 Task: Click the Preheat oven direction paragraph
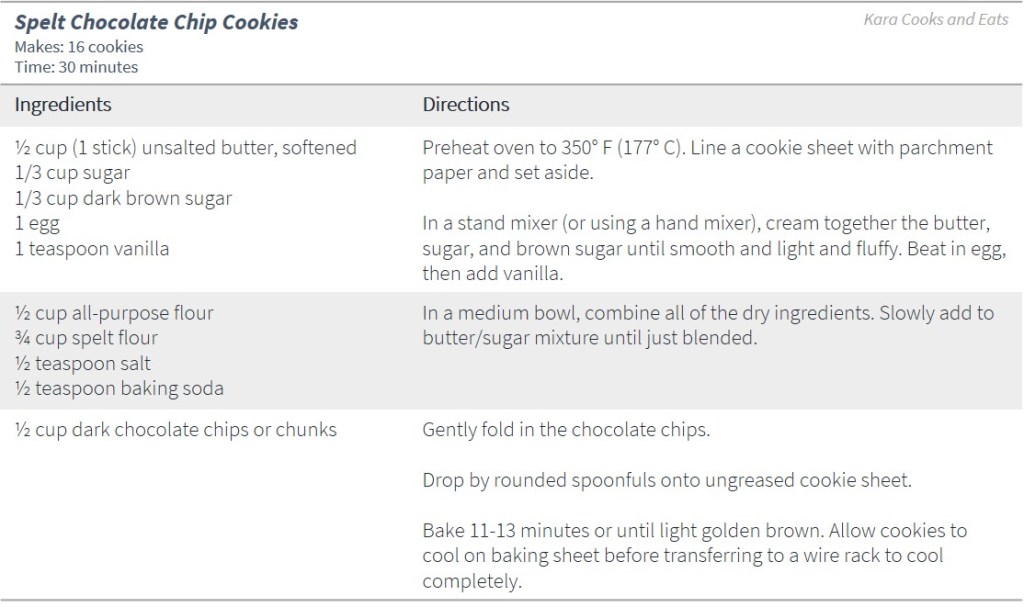point(707,160)
